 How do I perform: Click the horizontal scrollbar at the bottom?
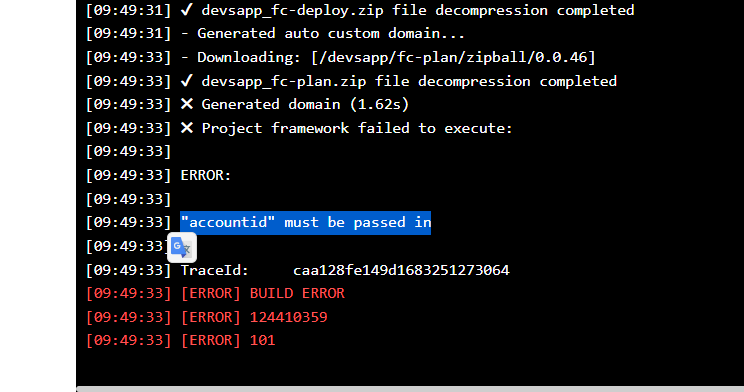click(x=410, y=389)
